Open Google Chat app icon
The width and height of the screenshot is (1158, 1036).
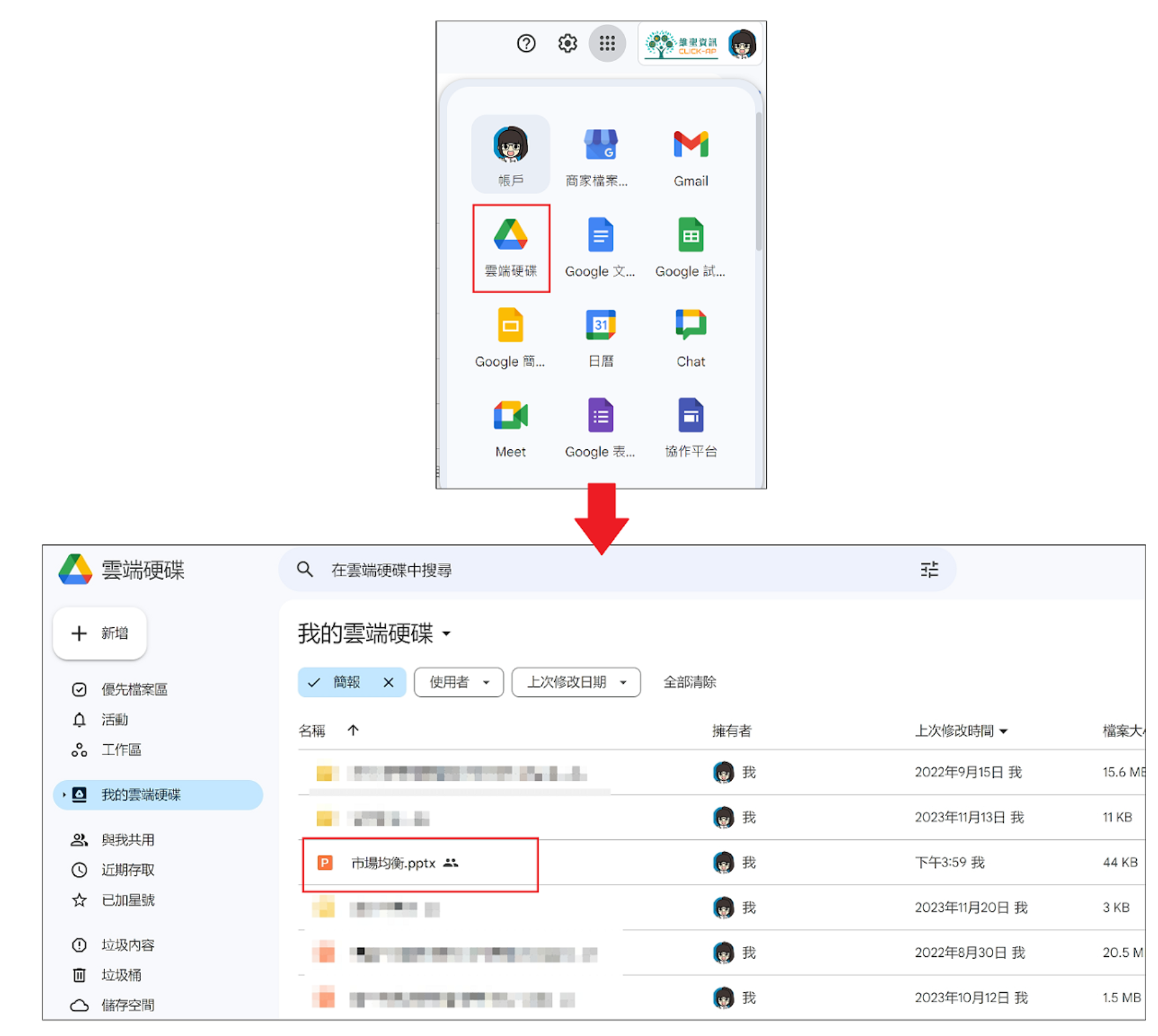tap(690, 337)
